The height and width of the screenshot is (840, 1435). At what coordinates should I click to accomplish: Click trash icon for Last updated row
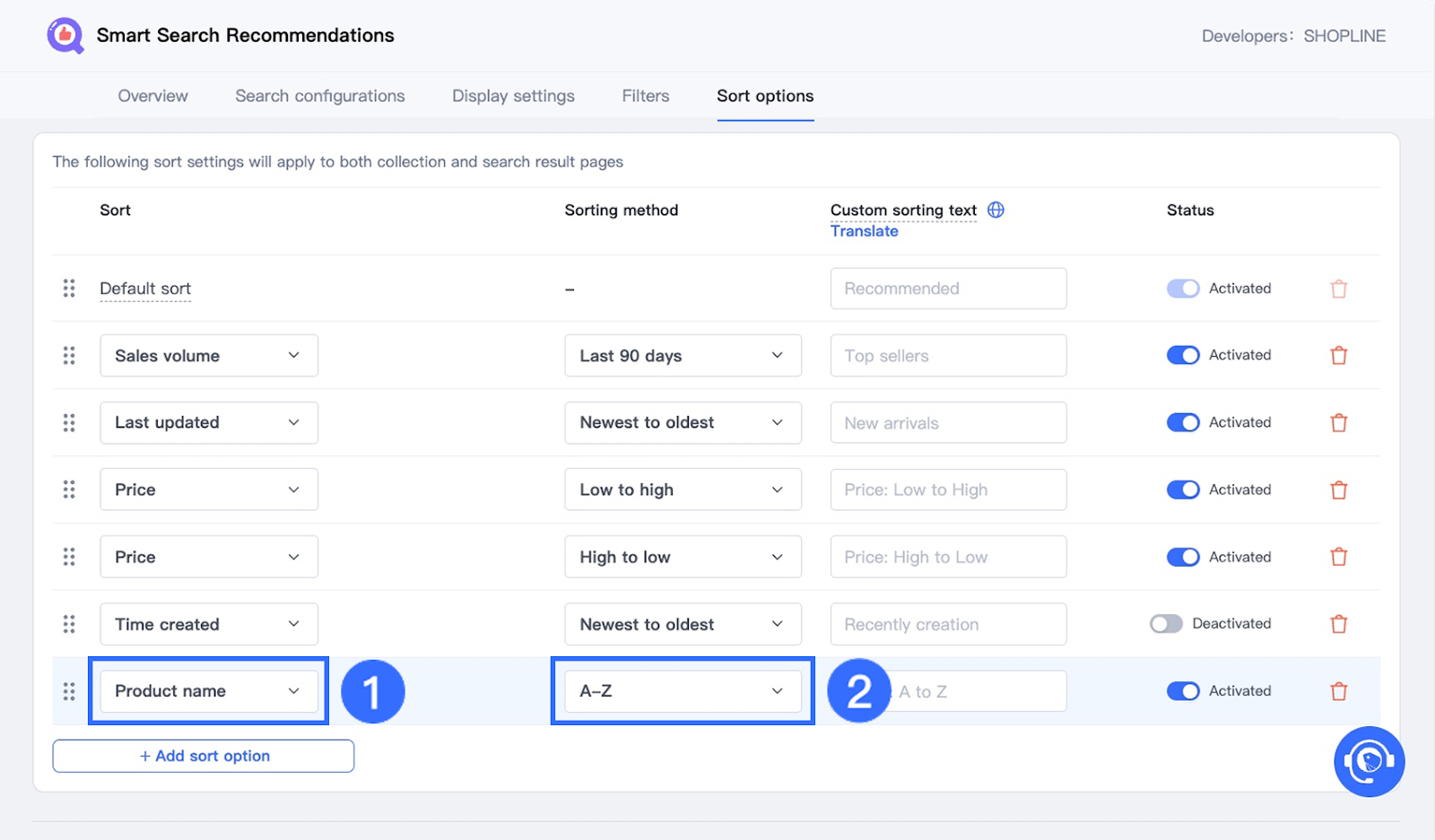pos(1338,423)
